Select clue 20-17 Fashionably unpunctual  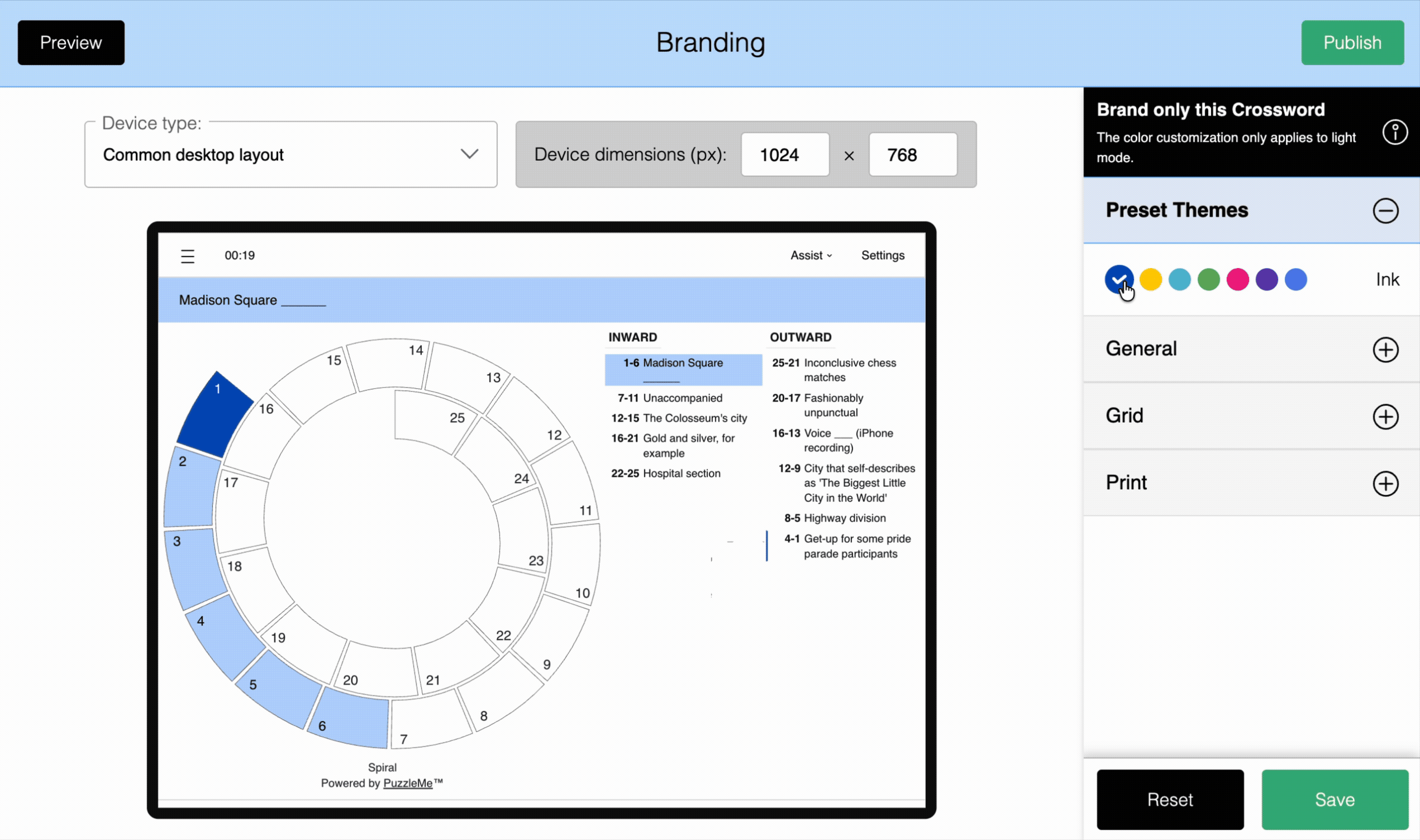click(x=845, y=405)
